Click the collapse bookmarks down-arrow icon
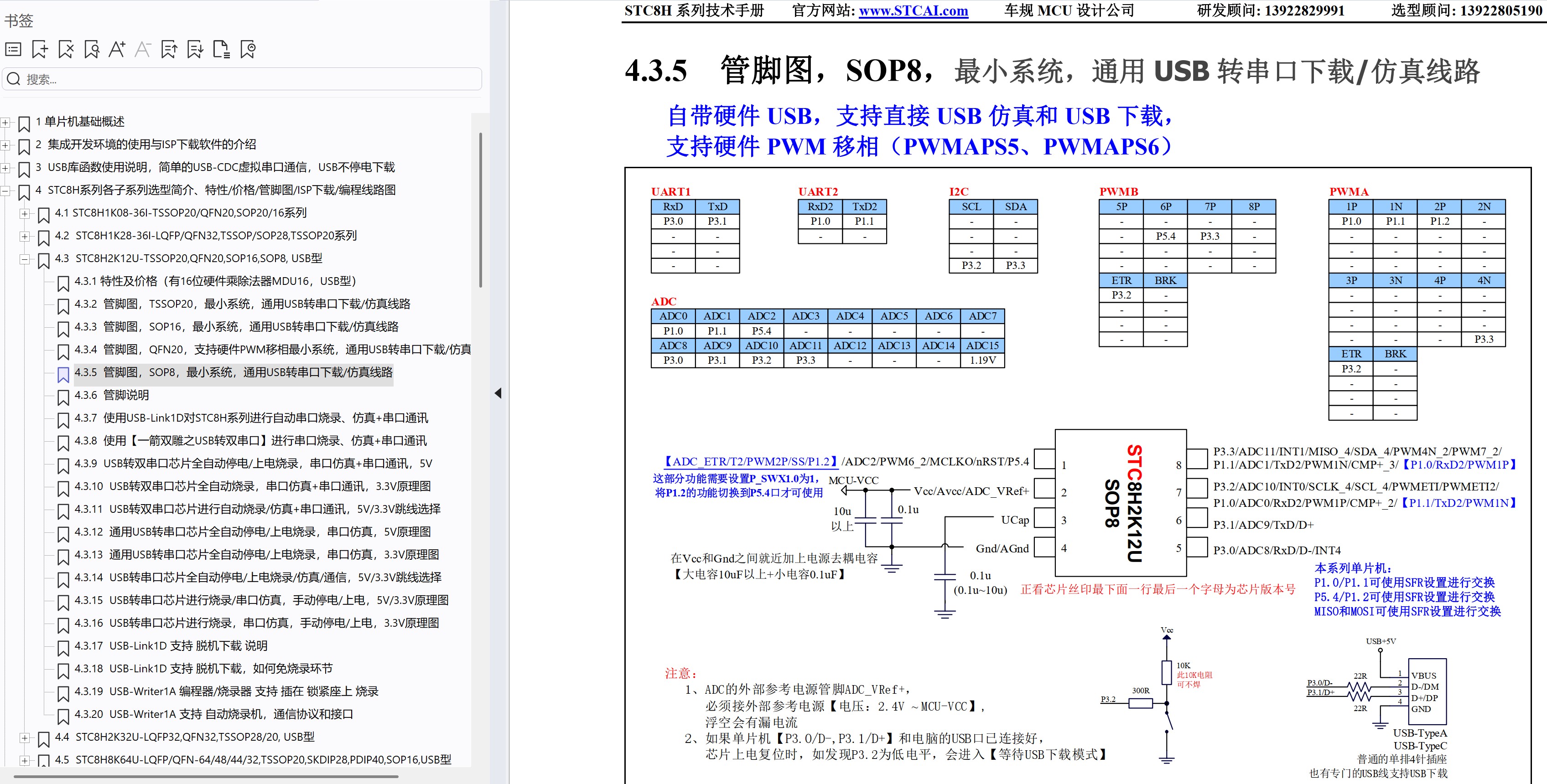Viewport: 1547px width, 784px height. pos(195,49)
